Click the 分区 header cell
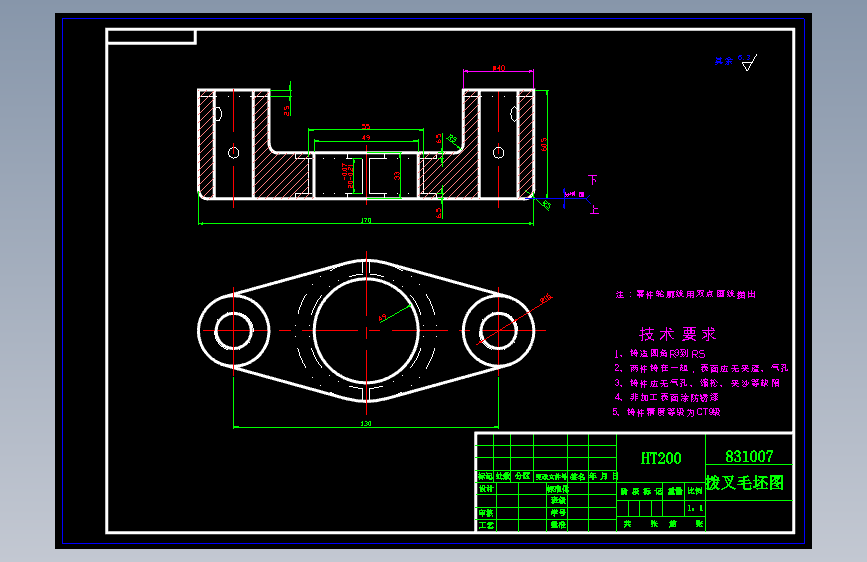The height and width of the screenshot is (562, 867). (522, 476)
